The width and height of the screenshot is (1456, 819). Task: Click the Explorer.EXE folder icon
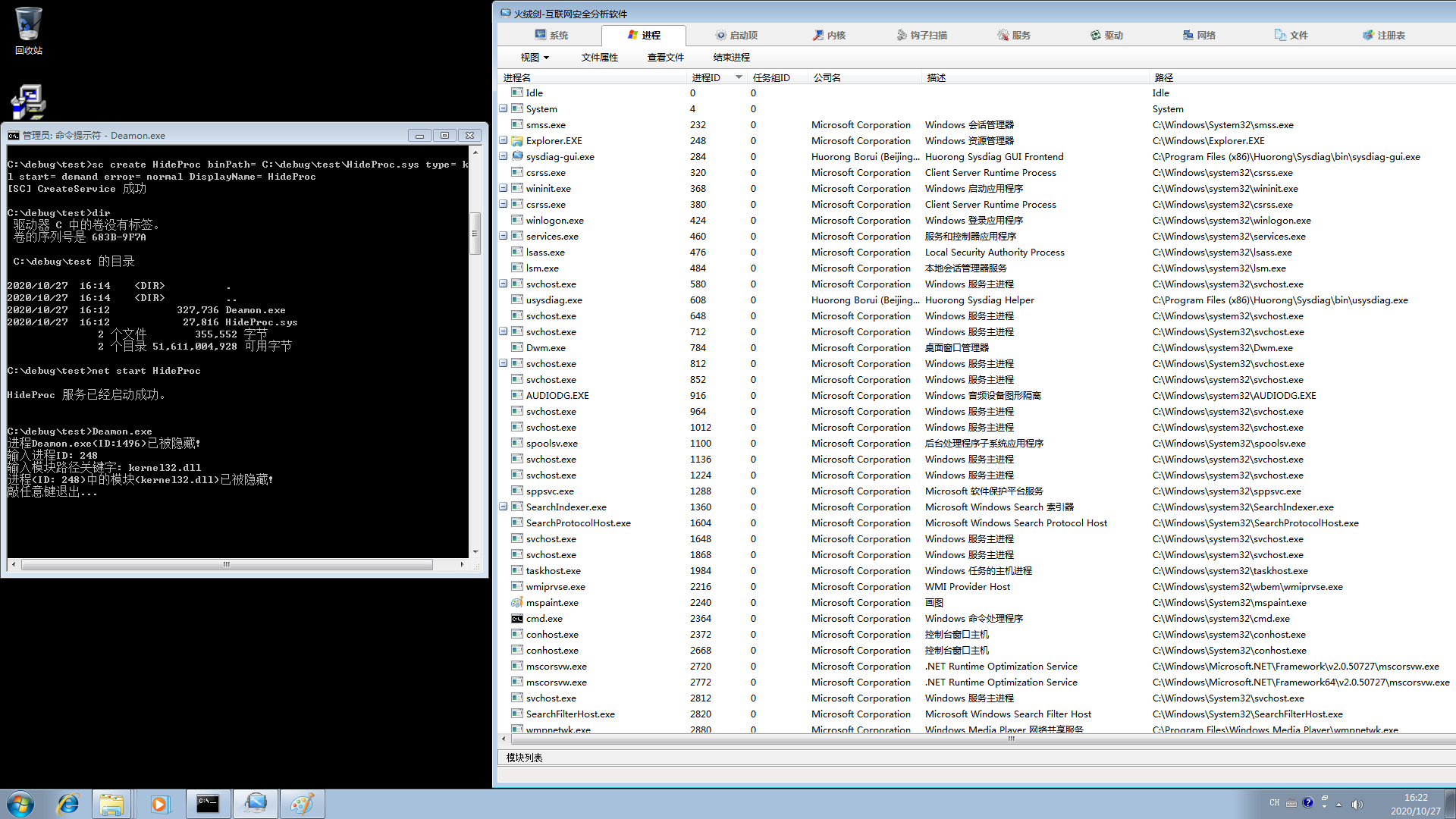(x=517, y=140)
